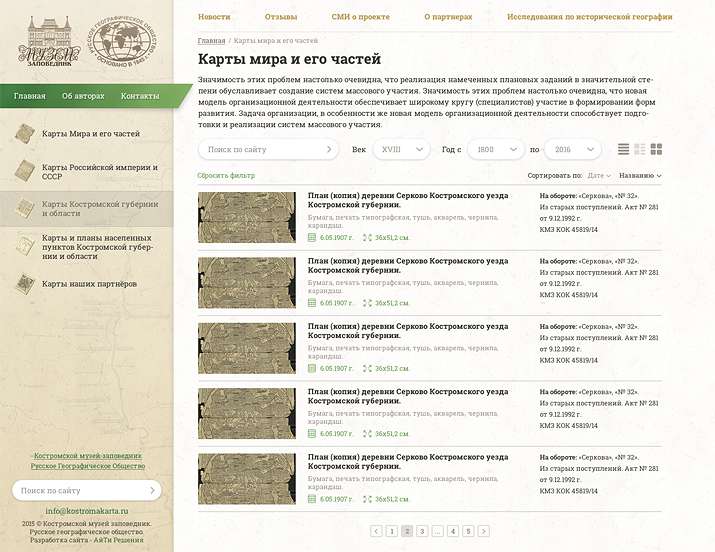Image resolution: width=715 pixels, height=552 pixels.
Task: Click map icon beside Карты Мира и его частей
Action: click(x=25, y=134)
